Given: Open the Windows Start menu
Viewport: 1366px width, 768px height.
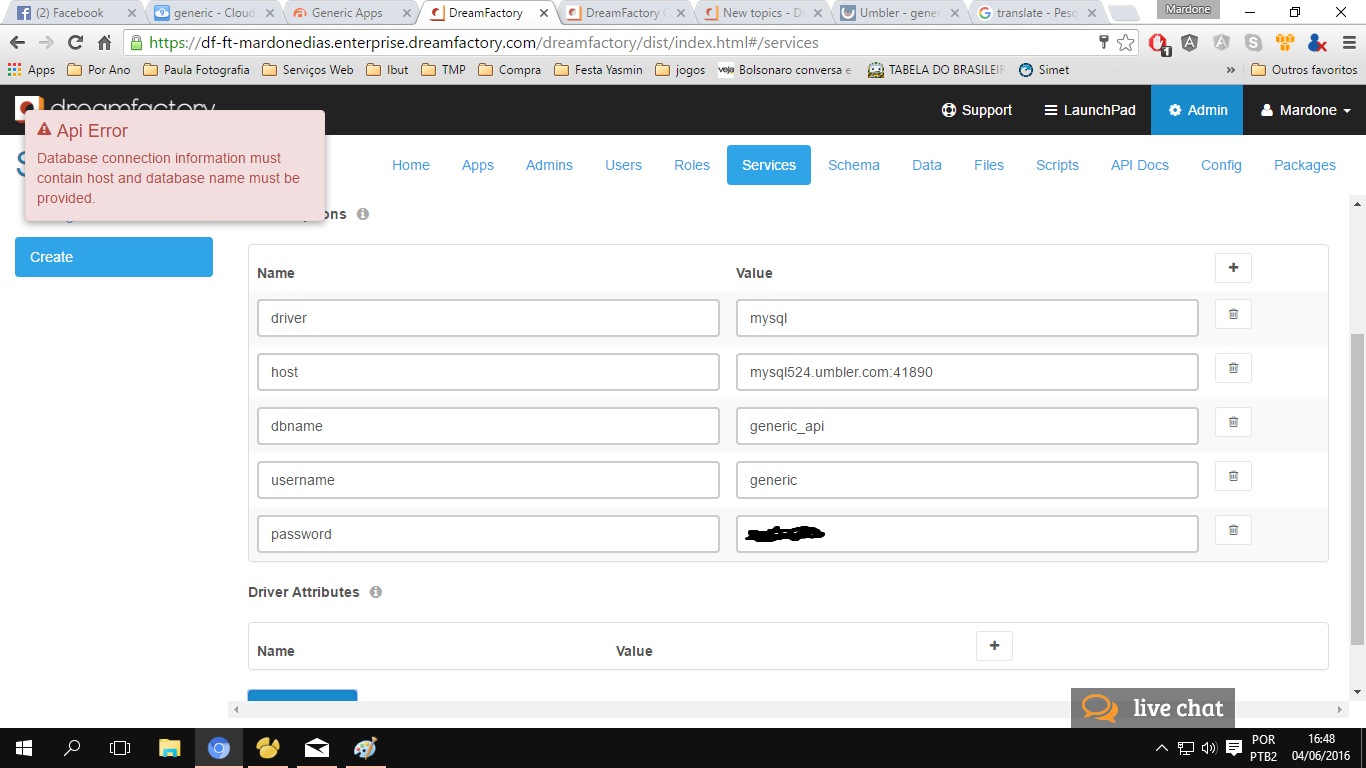Looking at the screenshot, I should (24, 748).
